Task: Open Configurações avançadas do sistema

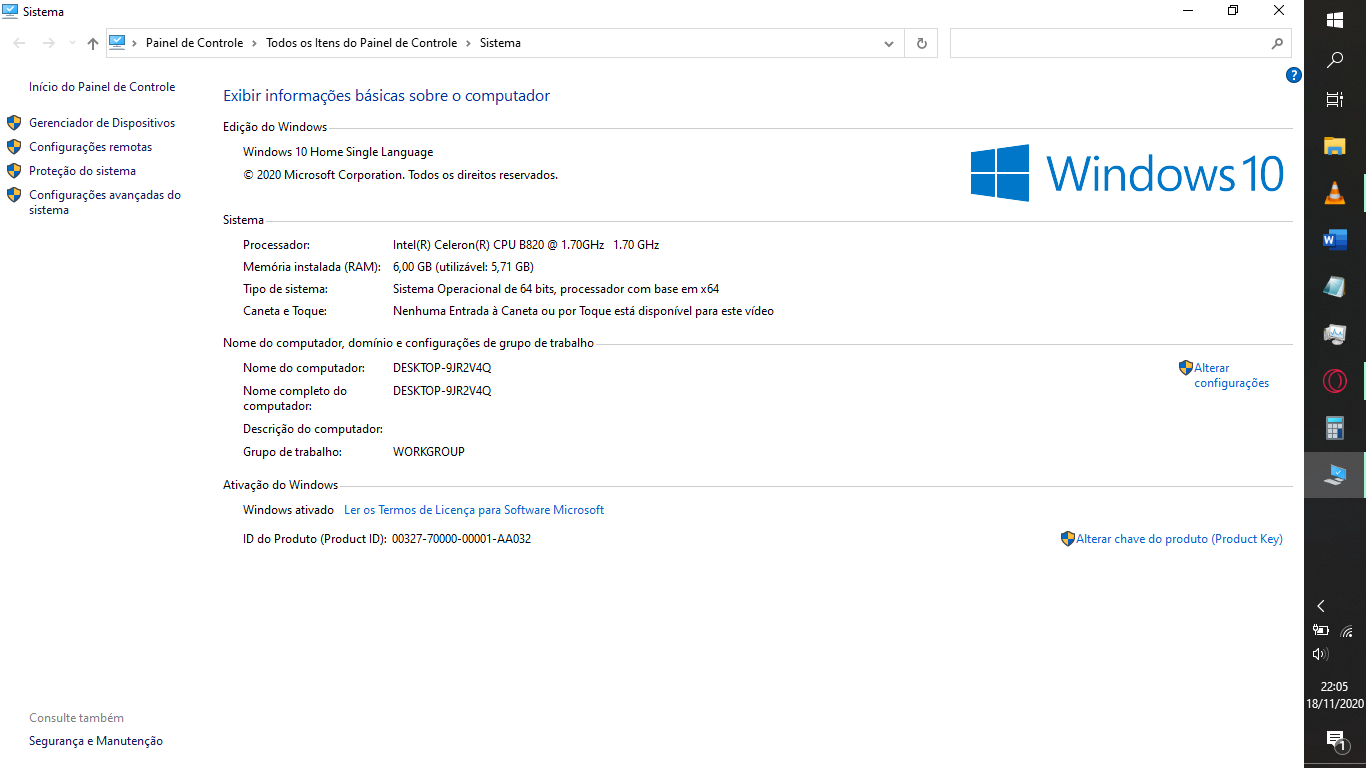Action: [x=105, y=202]
